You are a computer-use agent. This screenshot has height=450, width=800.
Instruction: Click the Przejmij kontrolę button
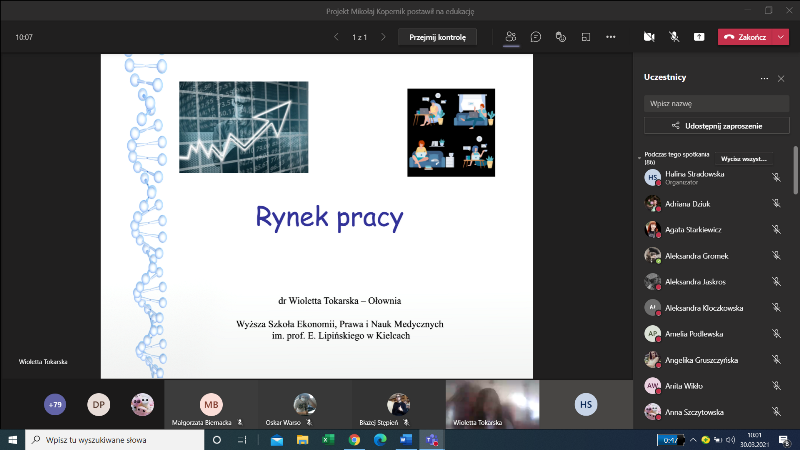[437, 37]
